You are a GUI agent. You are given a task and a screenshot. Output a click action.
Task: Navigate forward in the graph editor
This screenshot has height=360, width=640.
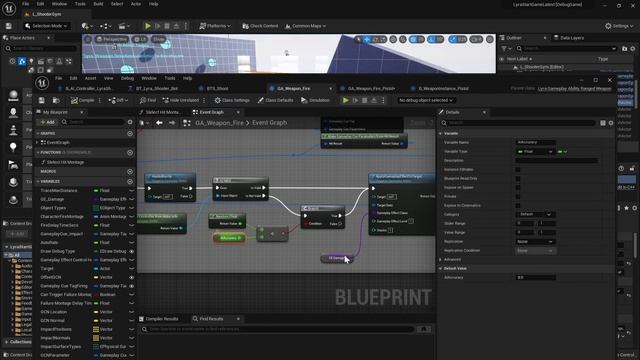pos(172,123)
